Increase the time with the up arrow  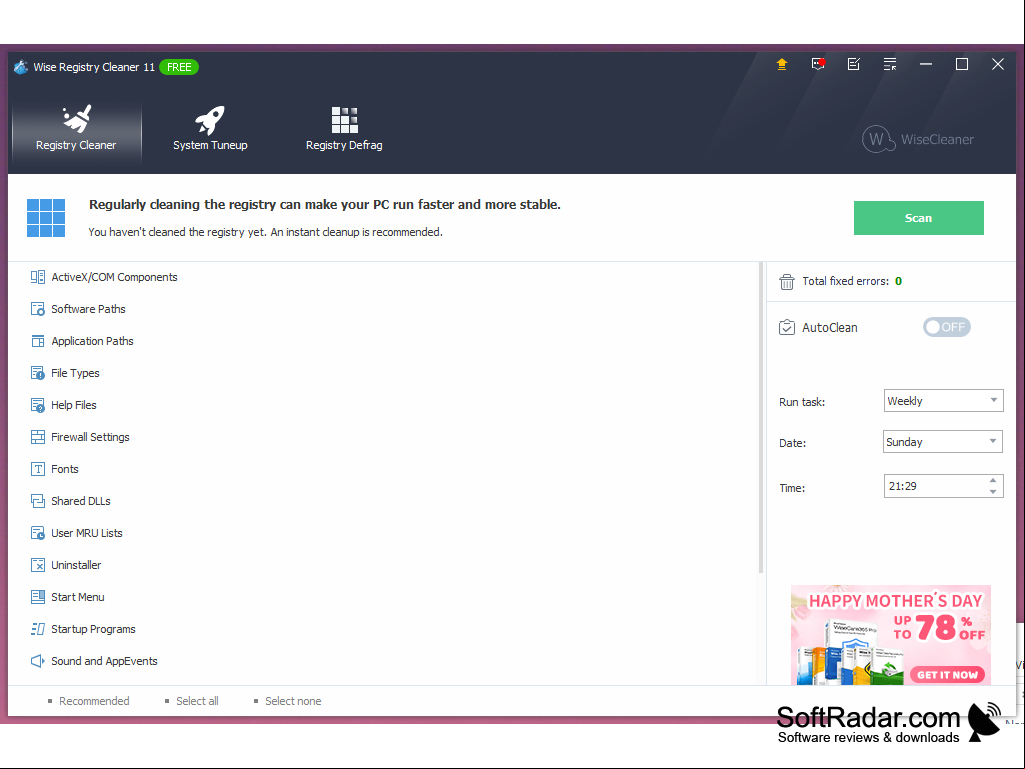[993, 481]
